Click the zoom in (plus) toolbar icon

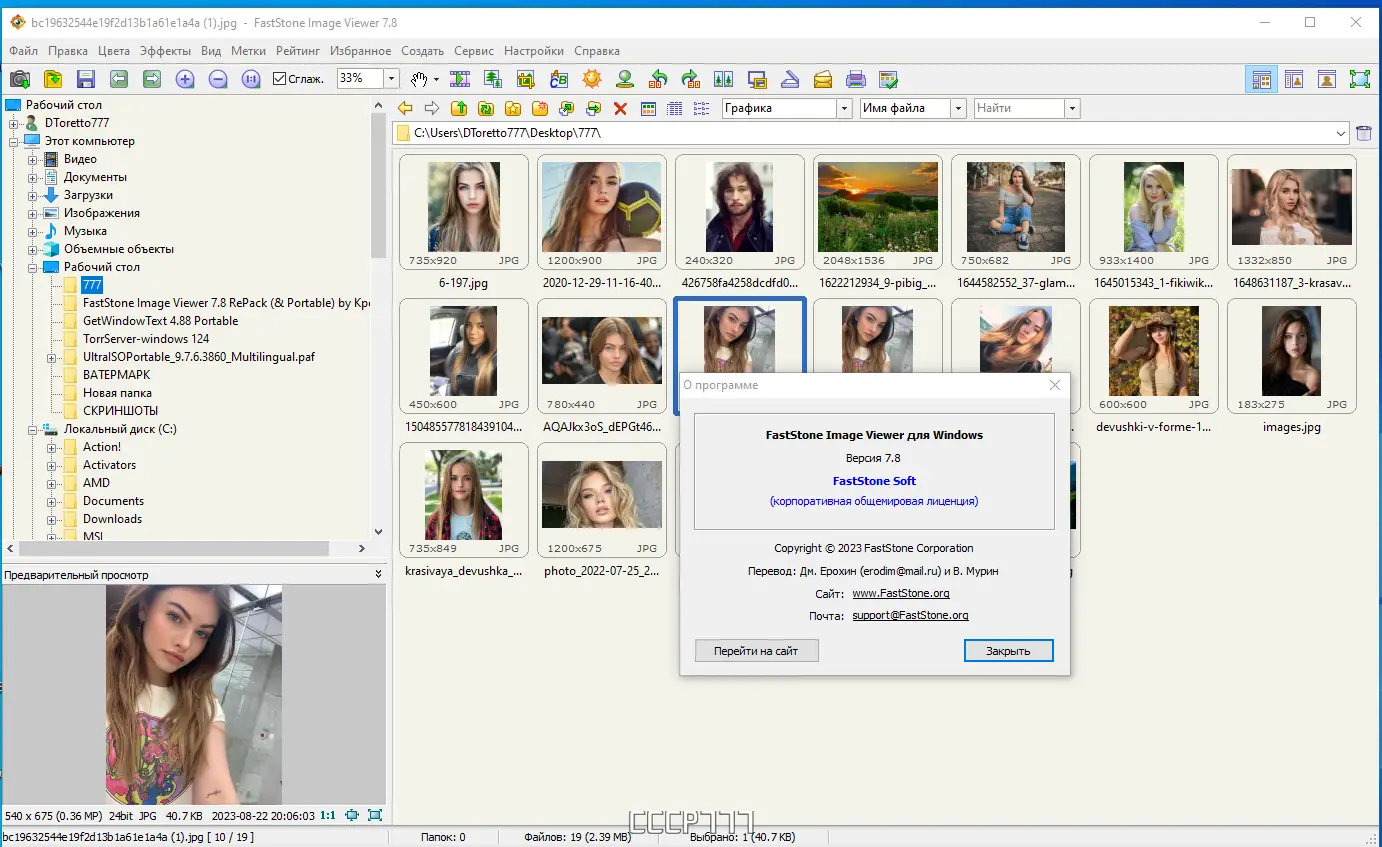pyautogui.click(x=184, y=79)
